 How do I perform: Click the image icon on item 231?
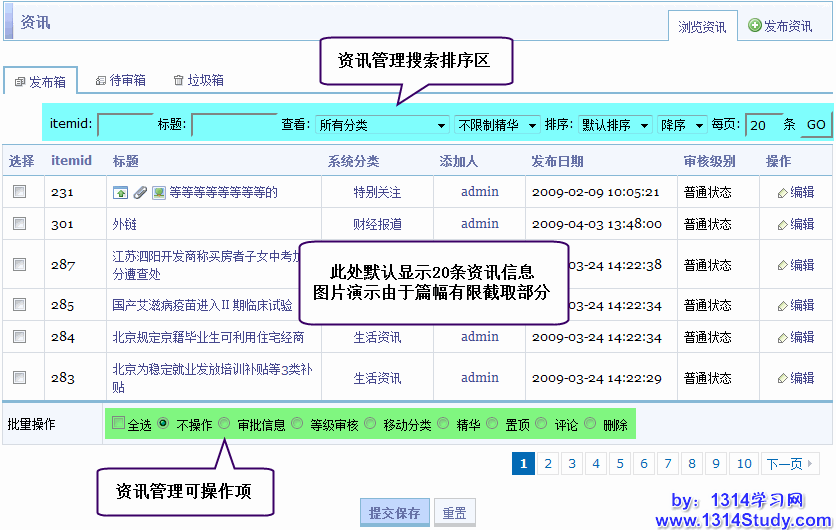point(158,192)
